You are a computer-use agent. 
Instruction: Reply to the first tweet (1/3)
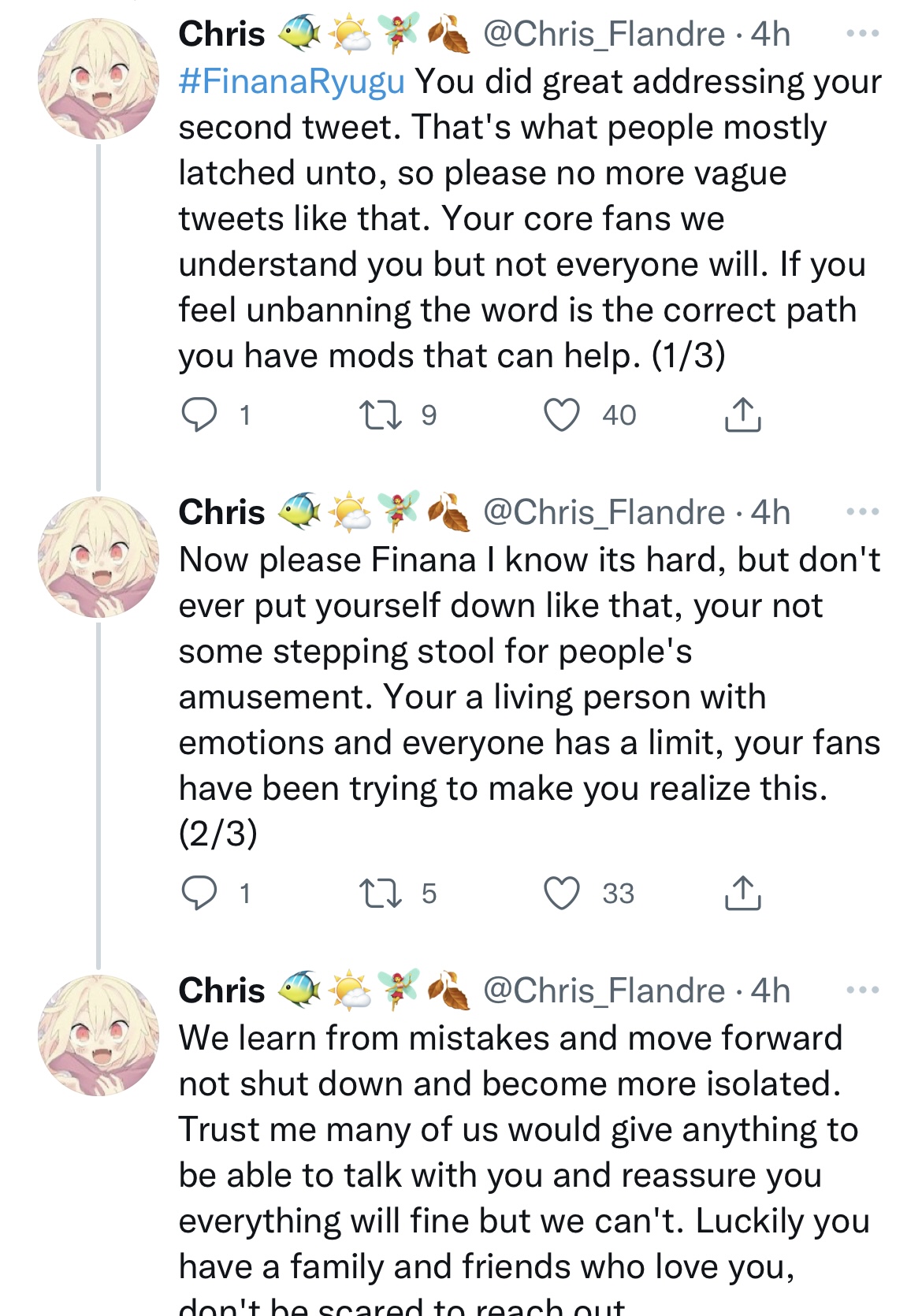(x=199, y=415)
